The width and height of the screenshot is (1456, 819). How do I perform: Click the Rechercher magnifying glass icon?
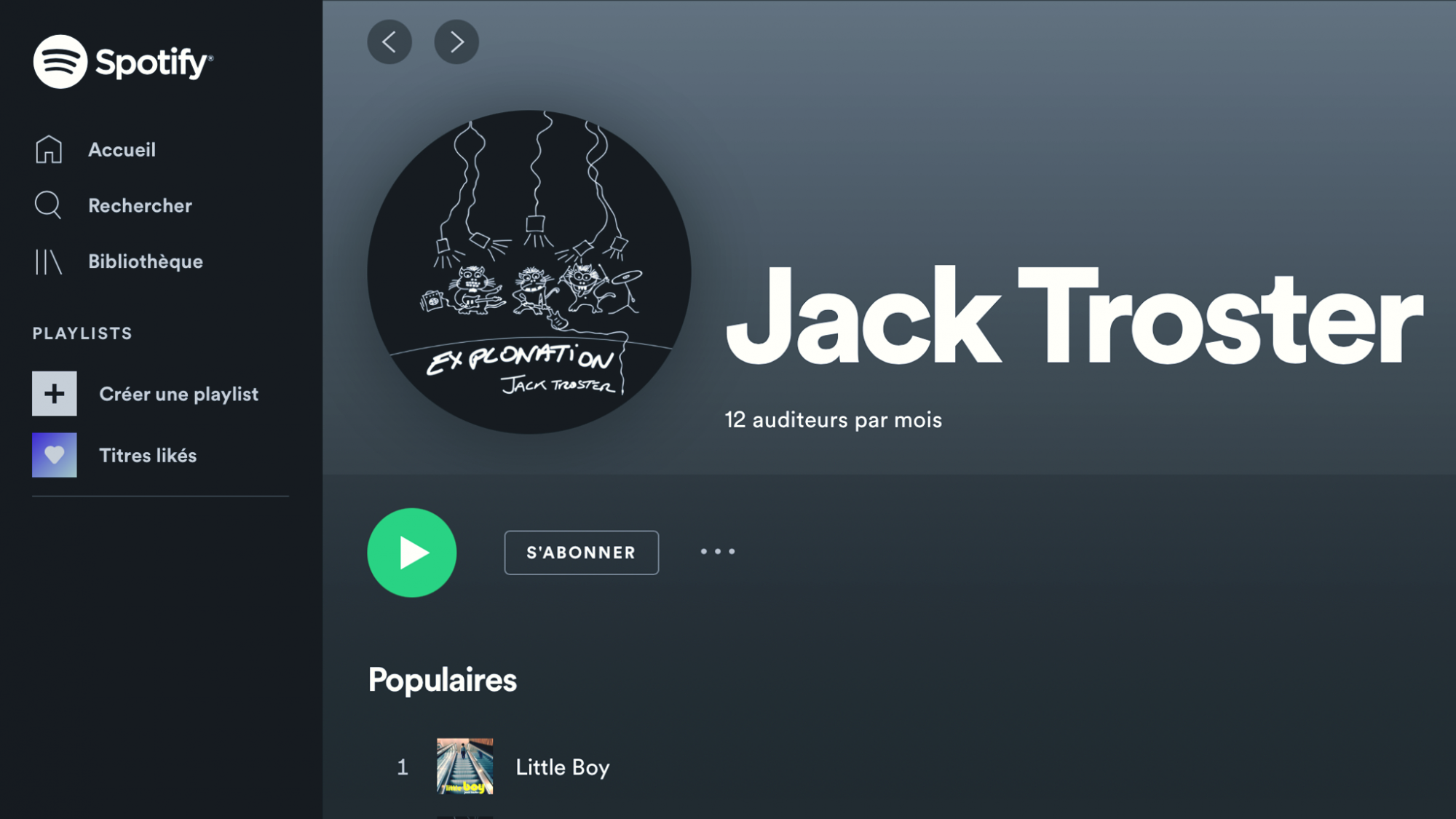48,205
